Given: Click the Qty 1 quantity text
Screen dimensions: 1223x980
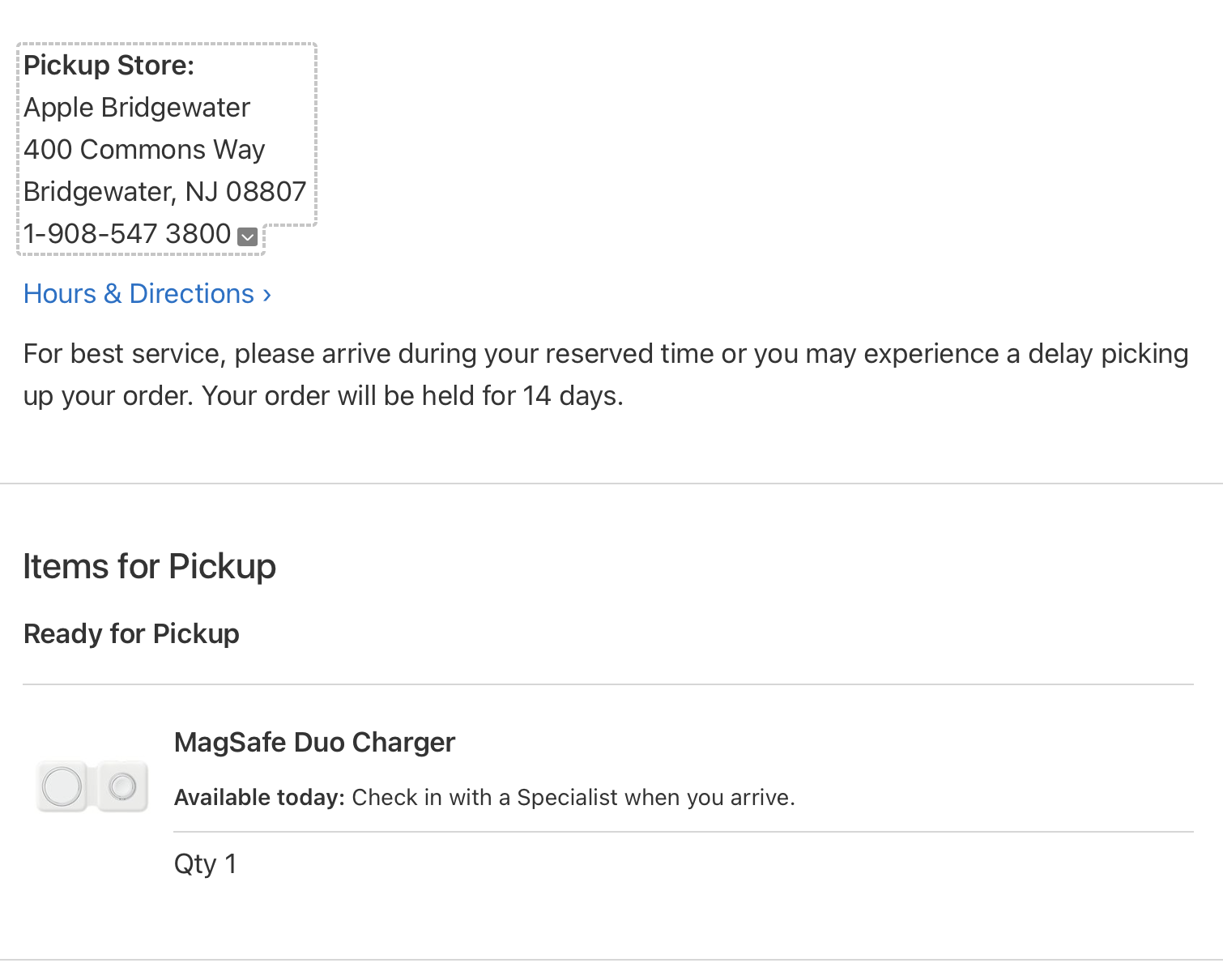Looking at the screenshot, I should [x=206, y=864].
